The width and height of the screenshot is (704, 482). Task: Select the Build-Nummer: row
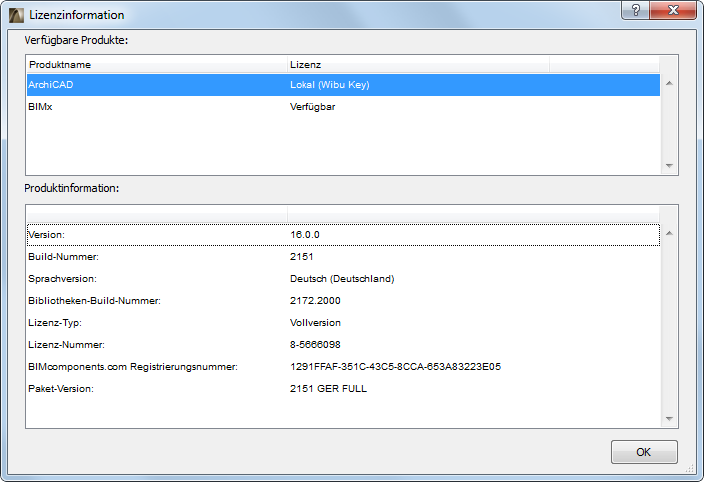pos(343,257)
